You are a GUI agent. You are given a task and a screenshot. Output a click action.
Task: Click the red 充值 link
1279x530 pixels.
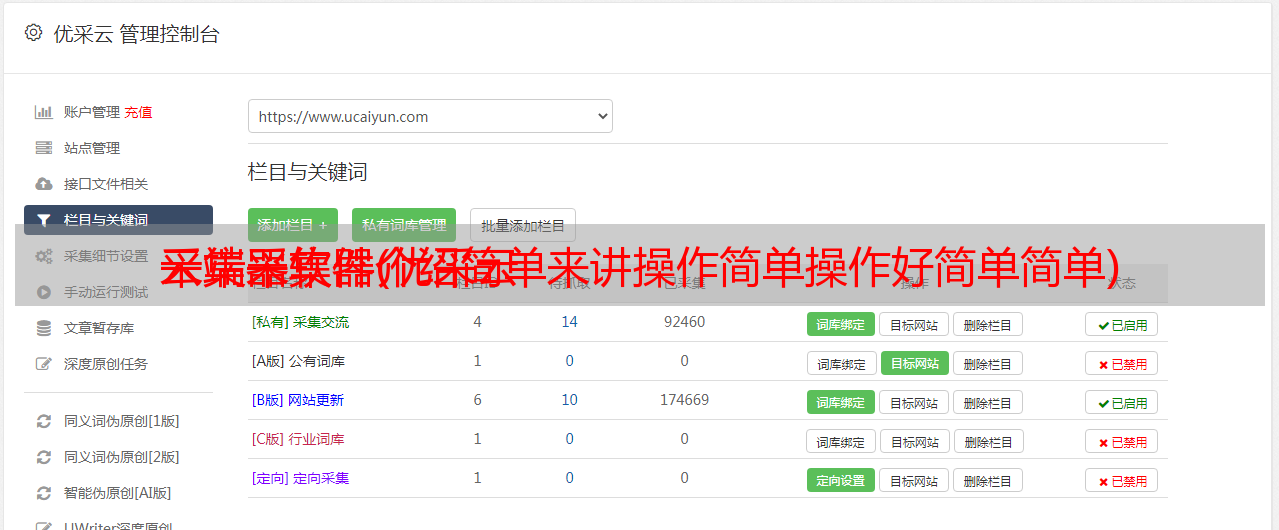(138, 112)
